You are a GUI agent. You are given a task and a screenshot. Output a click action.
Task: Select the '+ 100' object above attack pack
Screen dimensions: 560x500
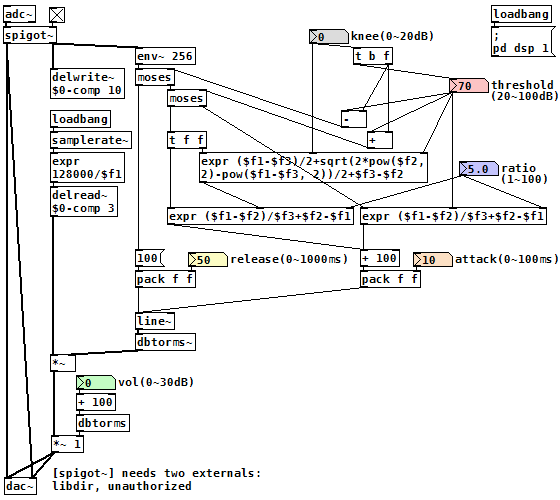tap(380, 258)
